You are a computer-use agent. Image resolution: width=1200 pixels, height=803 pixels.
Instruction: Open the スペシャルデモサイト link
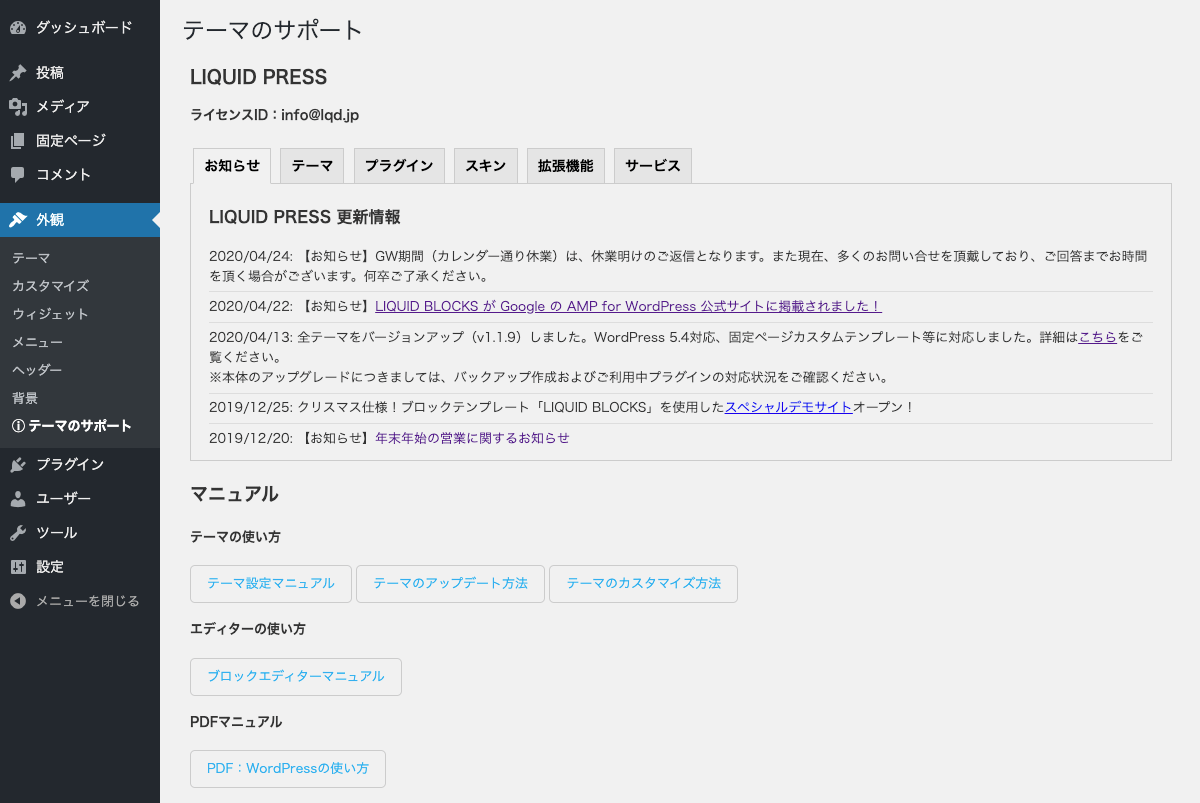coord(788,407)
